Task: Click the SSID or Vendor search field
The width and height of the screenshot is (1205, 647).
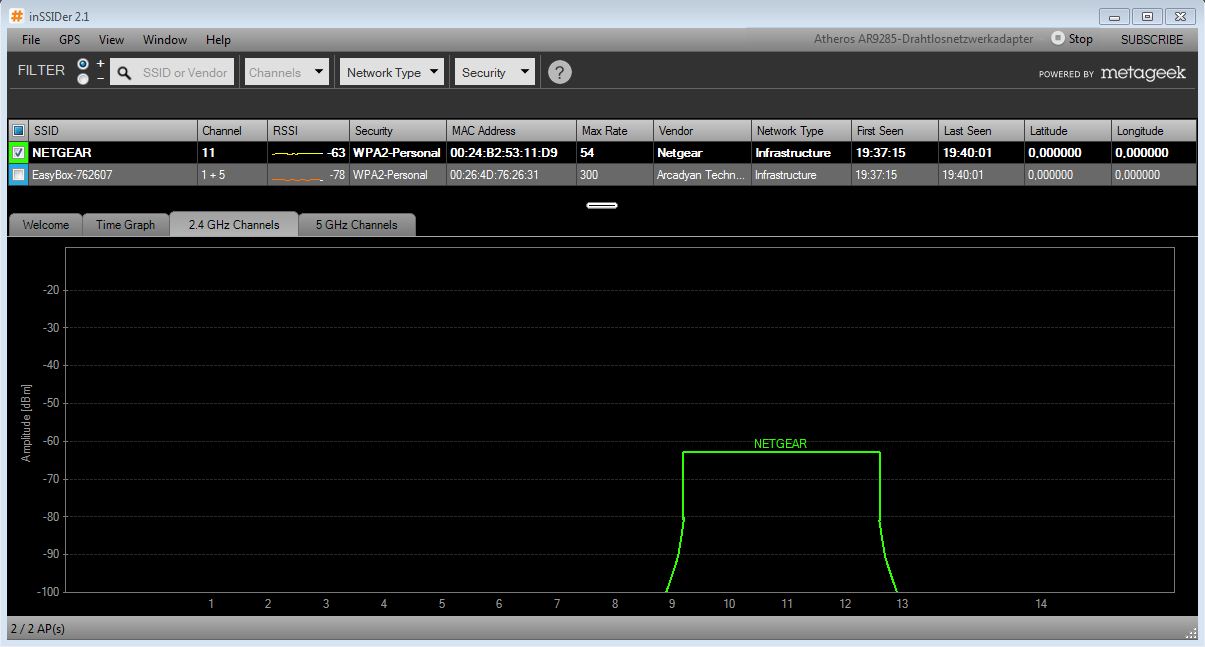Action: (172, 72)
